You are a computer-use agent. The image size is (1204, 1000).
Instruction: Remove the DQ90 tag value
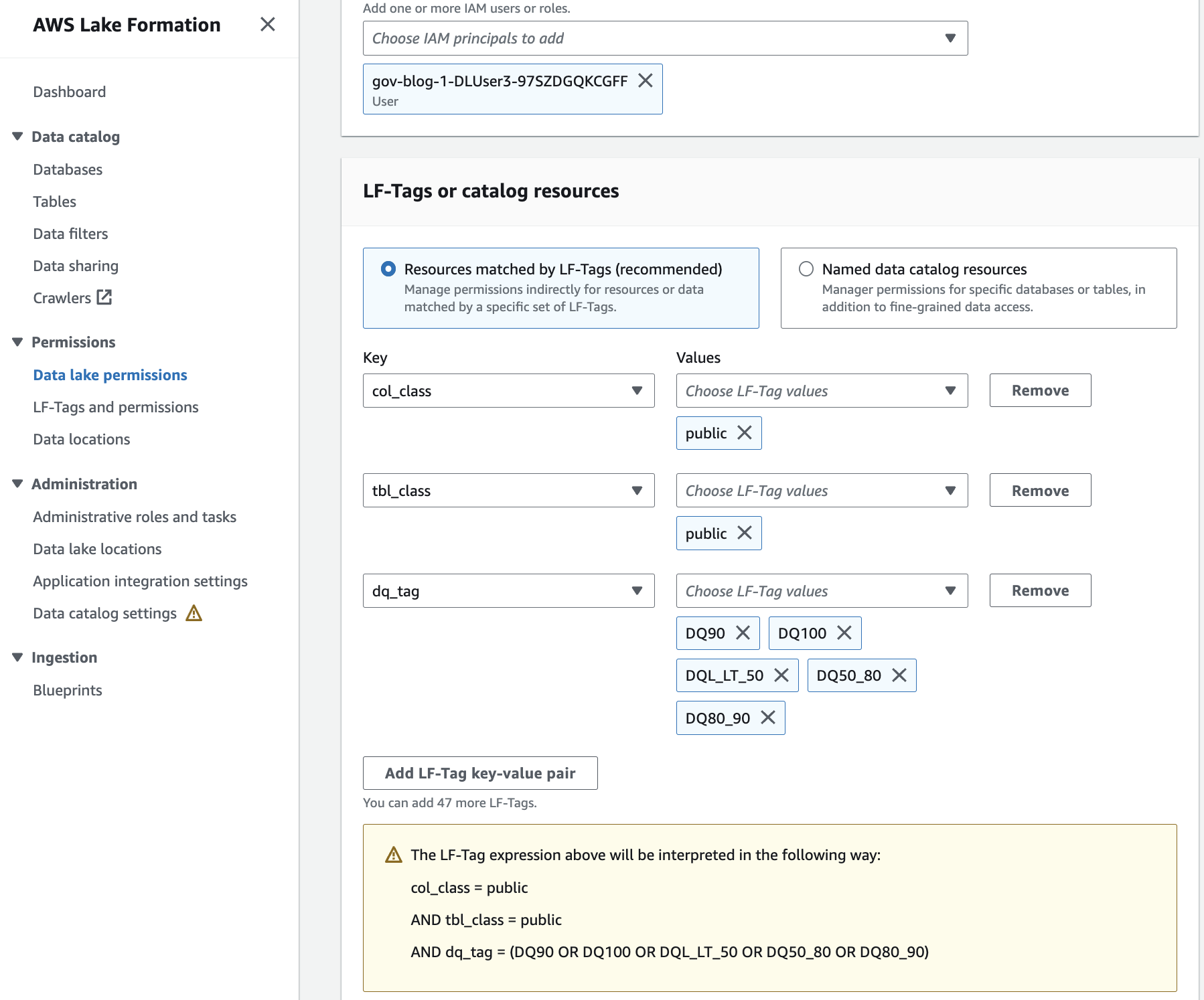[743, 633]
